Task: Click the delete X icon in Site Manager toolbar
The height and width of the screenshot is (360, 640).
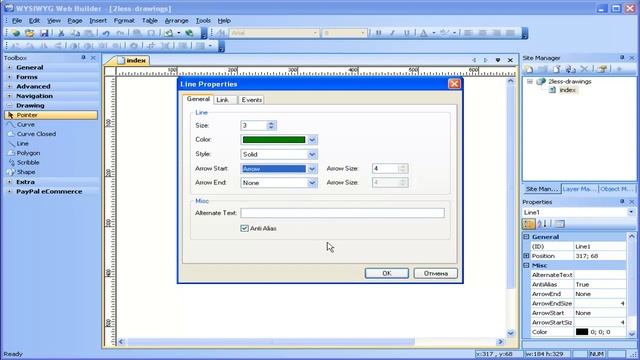Action: (584, 69)
